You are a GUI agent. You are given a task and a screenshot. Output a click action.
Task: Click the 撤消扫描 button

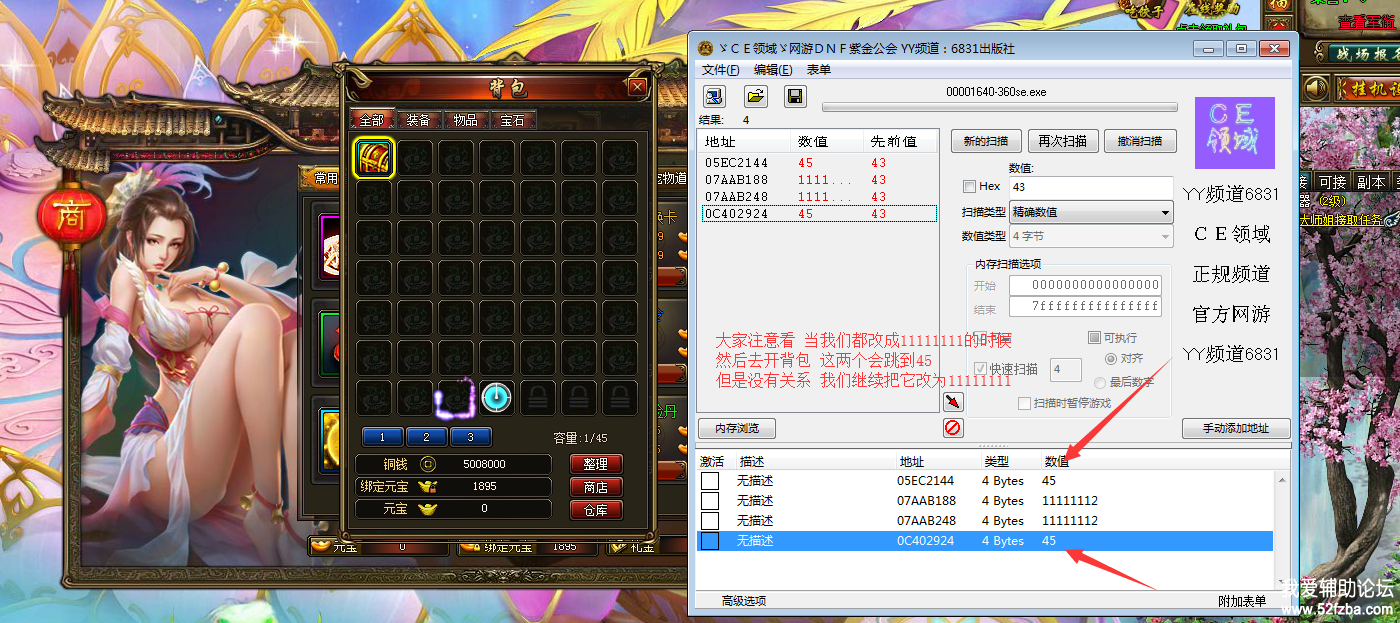pos(1140,141)
